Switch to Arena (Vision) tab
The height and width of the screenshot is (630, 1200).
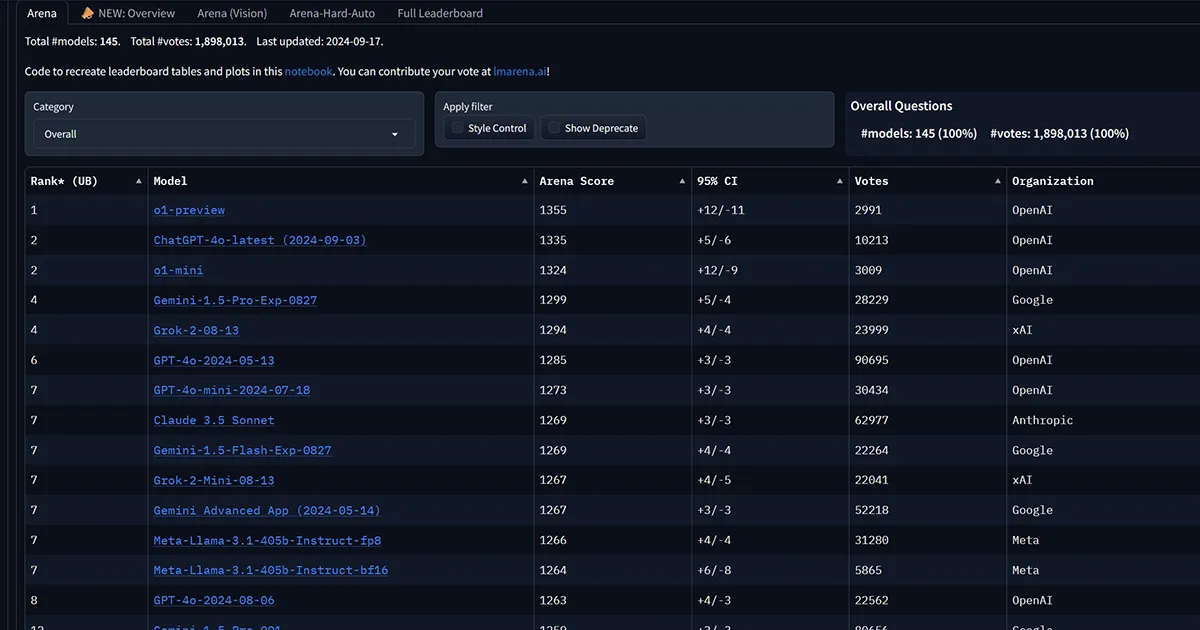coord(232,13)
